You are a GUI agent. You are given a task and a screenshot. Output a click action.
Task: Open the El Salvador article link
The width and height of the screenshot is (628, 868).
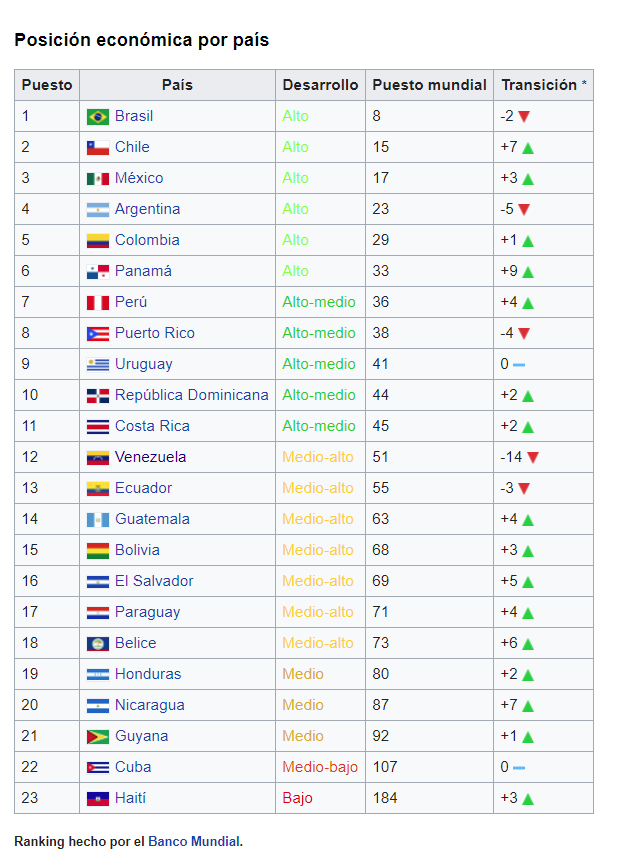point(154,581)
